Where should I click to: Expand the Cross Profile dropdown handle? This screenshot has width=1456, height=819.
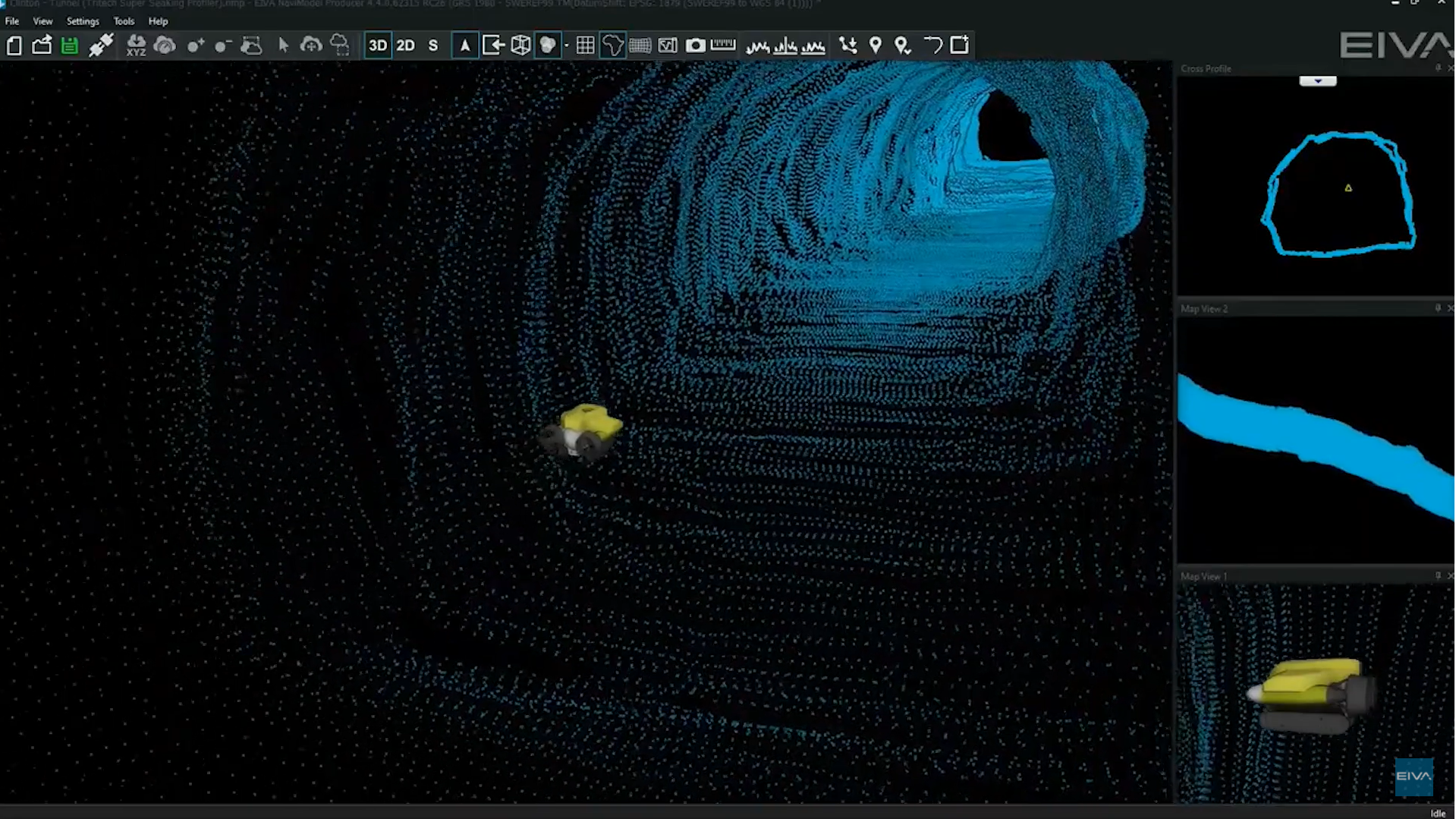pos(1318,80)
